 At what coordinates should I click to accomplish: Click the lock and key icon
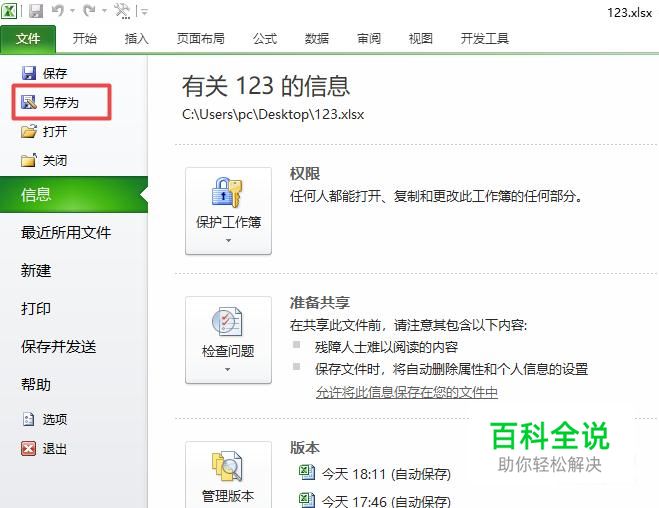point(227,192)
